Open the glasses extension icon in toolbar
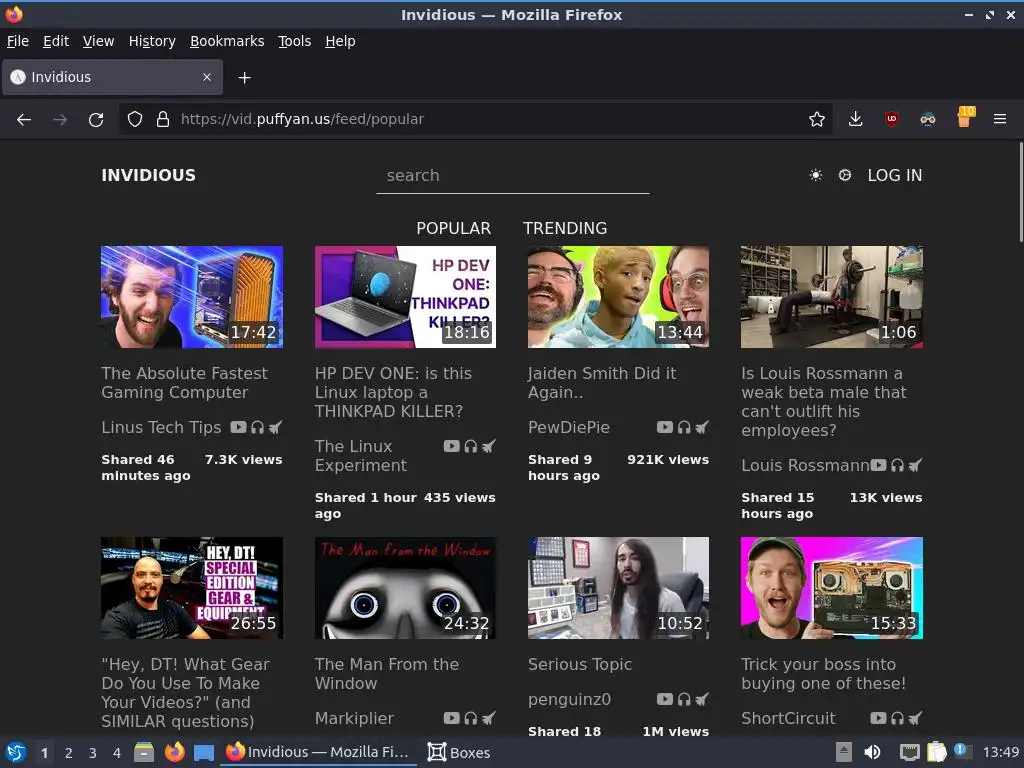Viewport: 1024px width, 768px height. (x=927, y=119)
